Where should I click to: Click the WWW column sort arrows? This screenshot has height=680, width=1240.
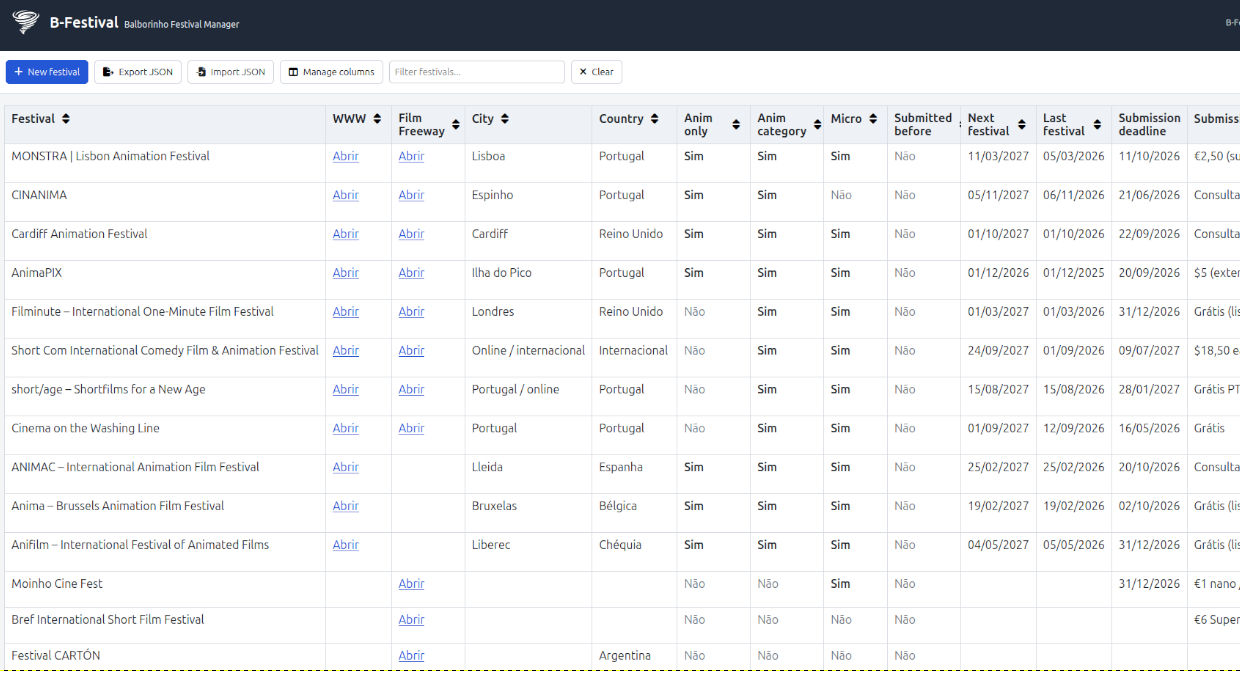pos(377,119)
